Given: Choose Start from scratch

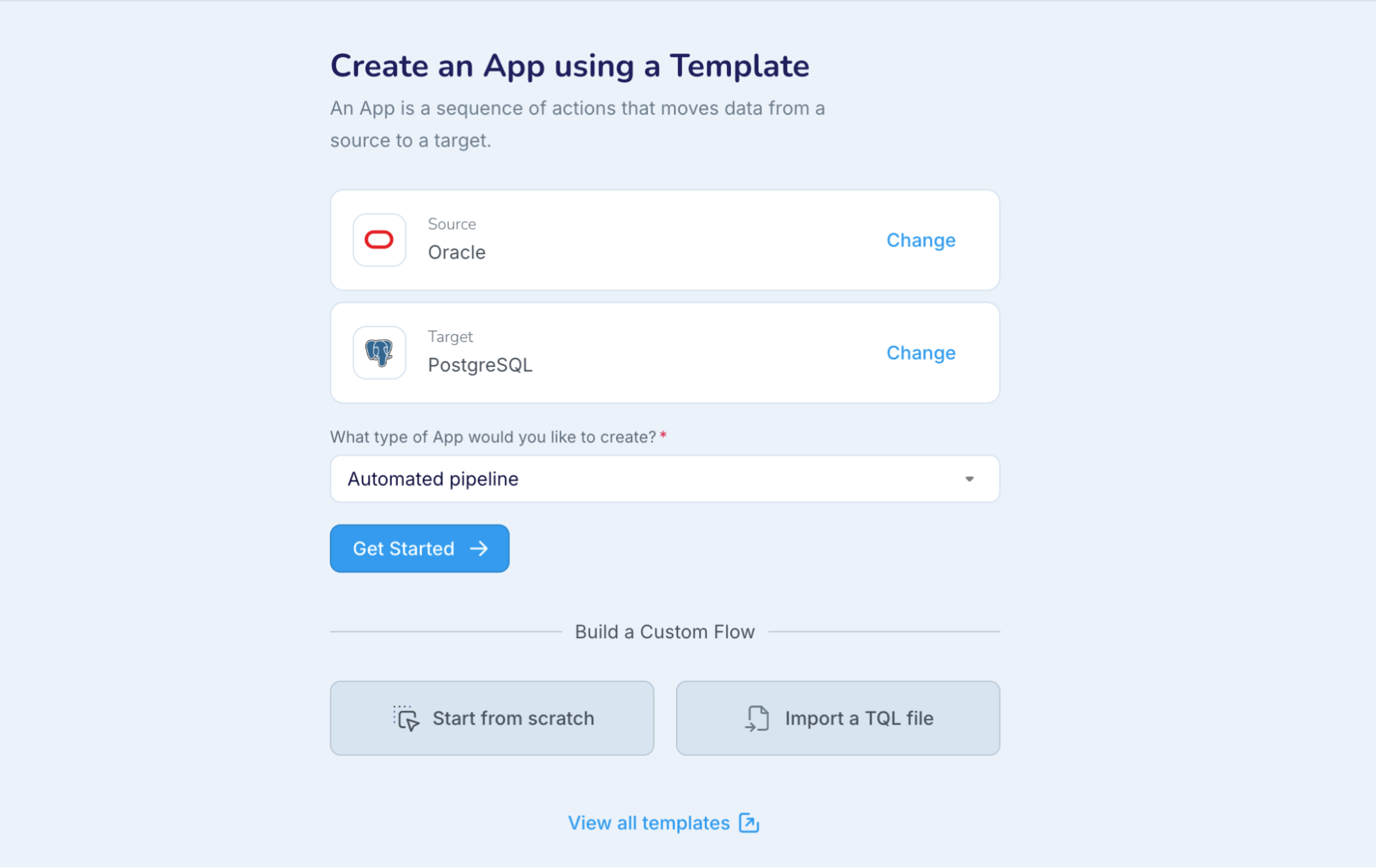Looking at the screenshot, I should tap(491, 718).
